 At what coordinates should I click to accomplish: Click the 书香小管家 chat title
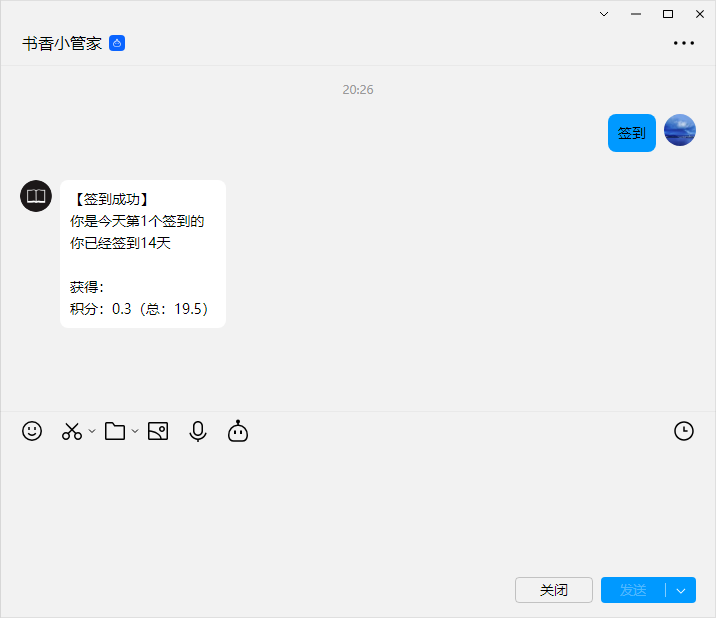[x=62, y=43]
